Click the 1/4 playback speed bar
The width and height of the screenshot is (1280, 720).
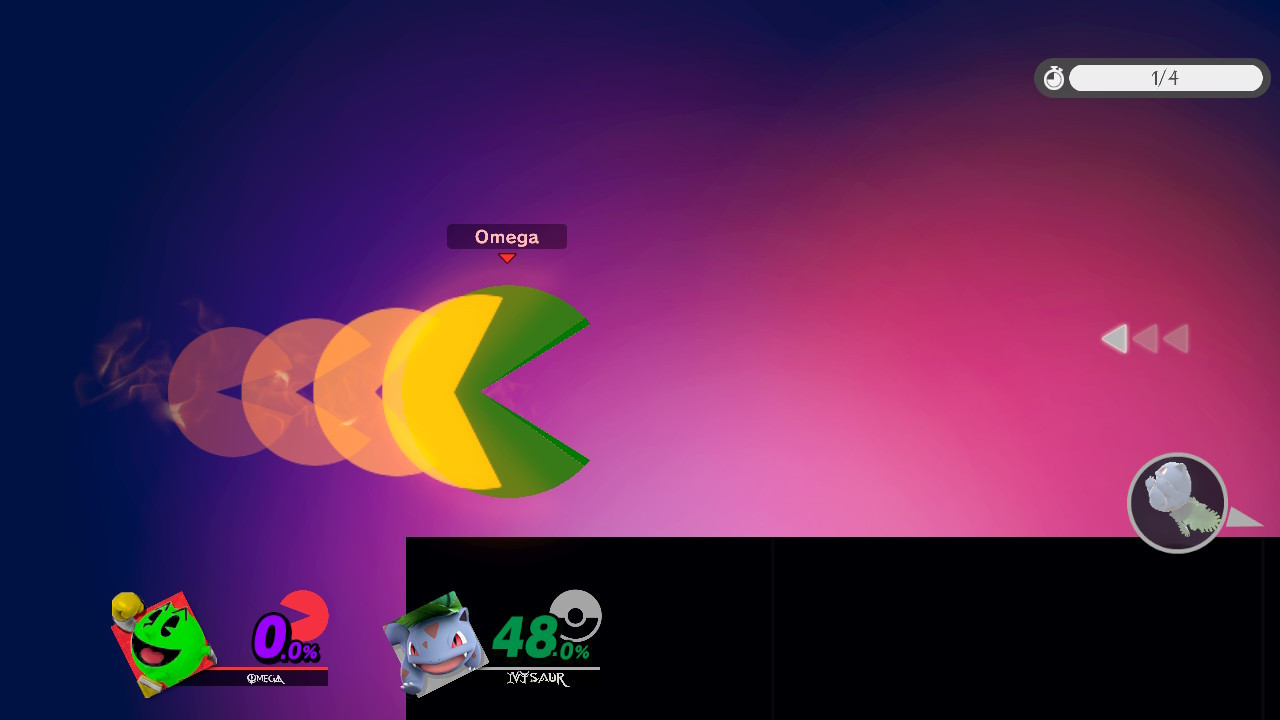click(1165, 78)
